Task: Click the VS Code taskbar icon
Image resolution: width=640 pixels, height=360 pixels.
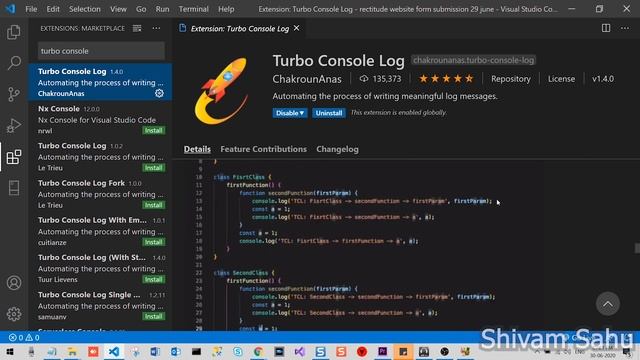Action: pos(114,351)
